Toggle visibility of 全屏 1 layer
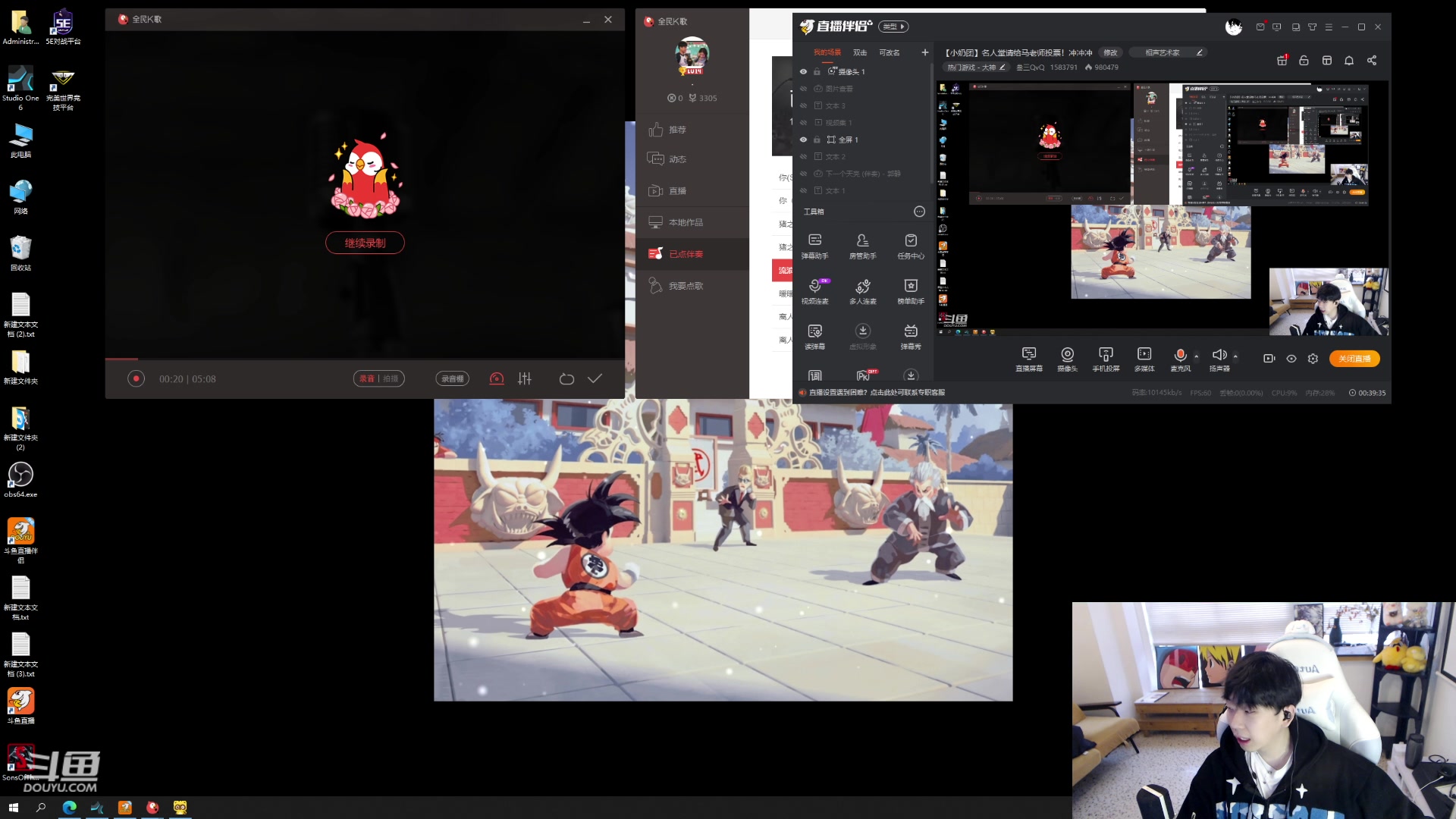The image size is (1456, 819). 803,140
